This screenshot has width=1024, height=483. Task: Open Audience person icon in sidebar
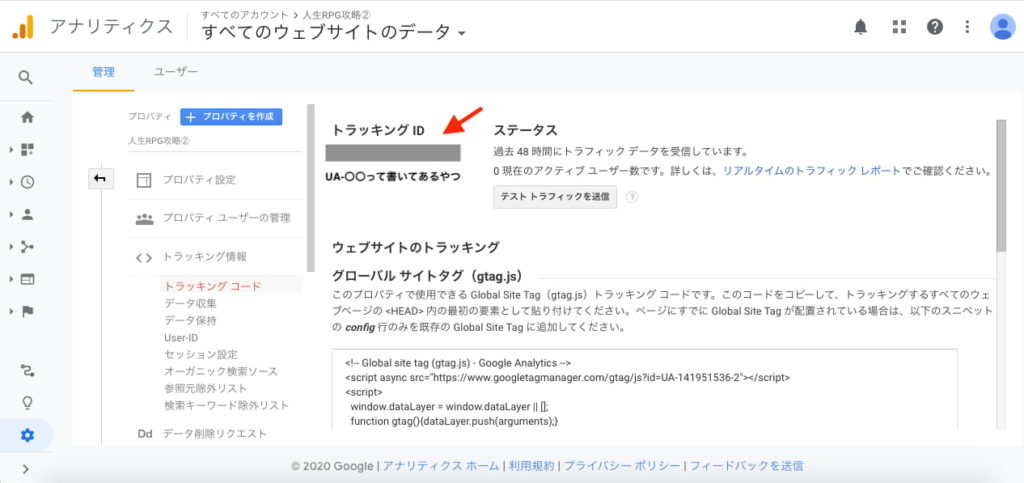[x=27, y=214]
